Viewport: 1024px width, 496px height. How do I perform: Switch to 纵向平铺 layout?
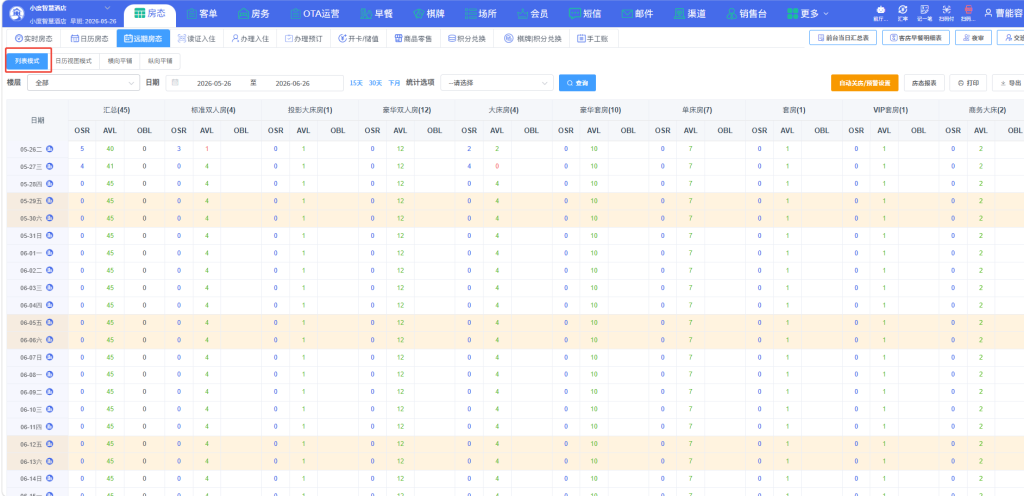(161, 61)
